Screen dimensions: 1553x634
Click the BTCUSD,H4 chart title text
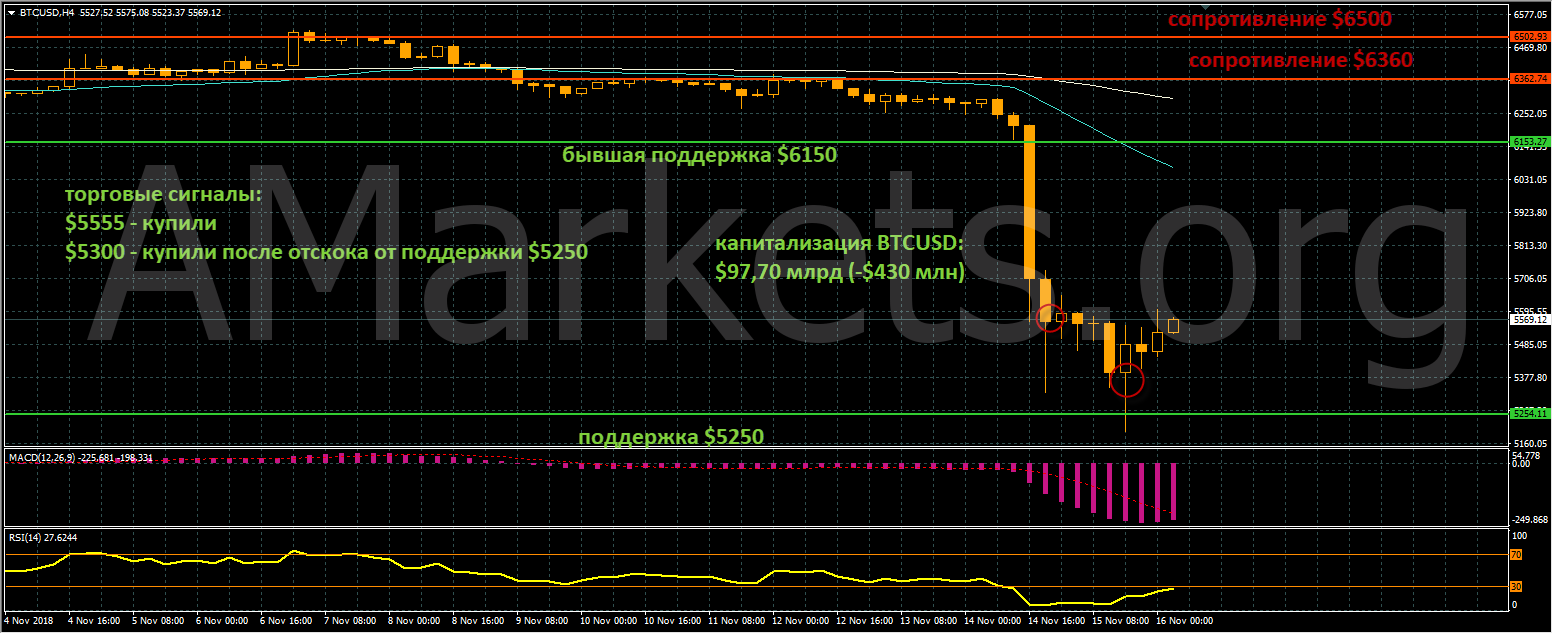coord(46,12)
